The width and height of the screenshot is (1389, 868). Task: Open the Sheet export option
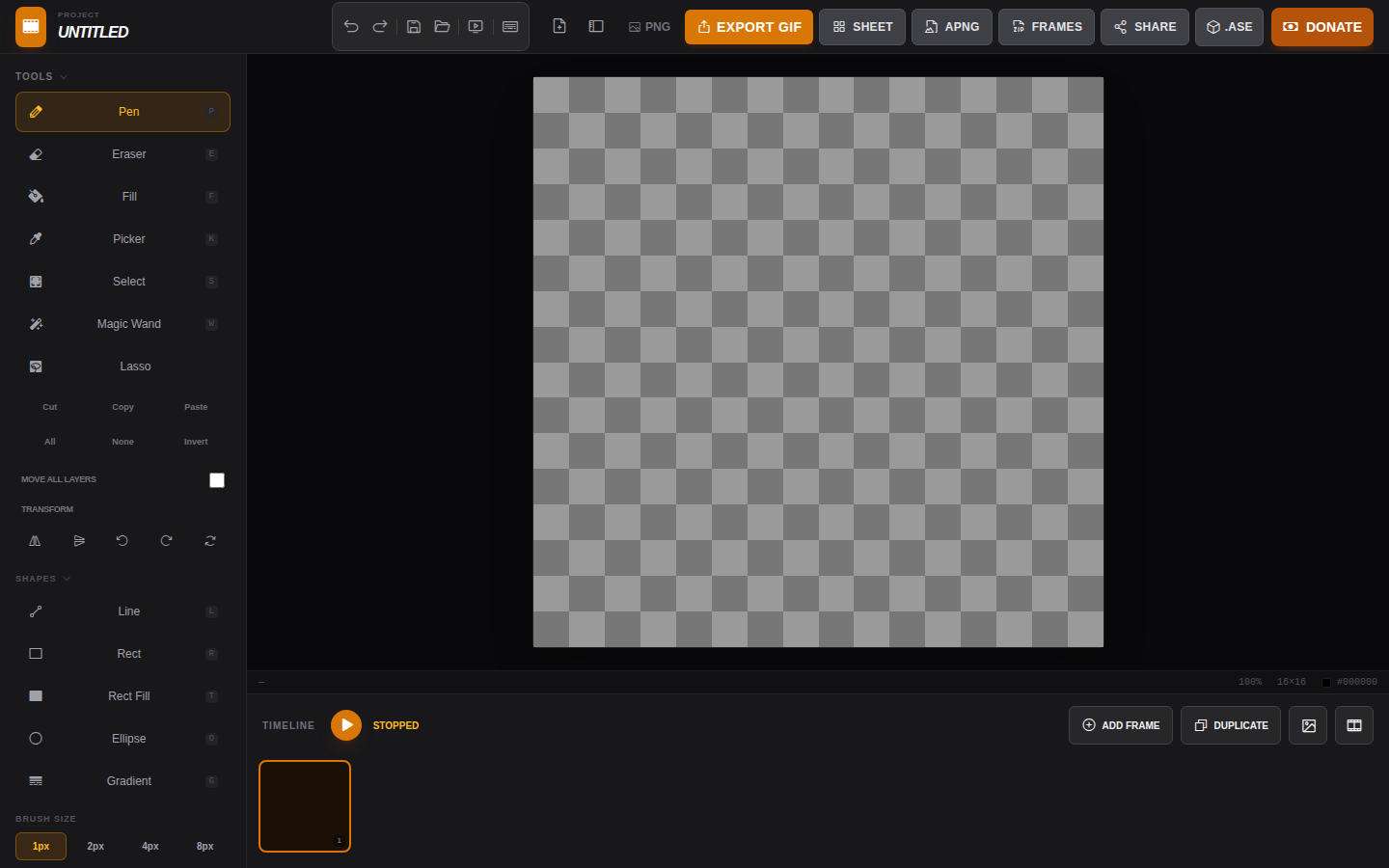pyautogui.click(x=862, y=27)
